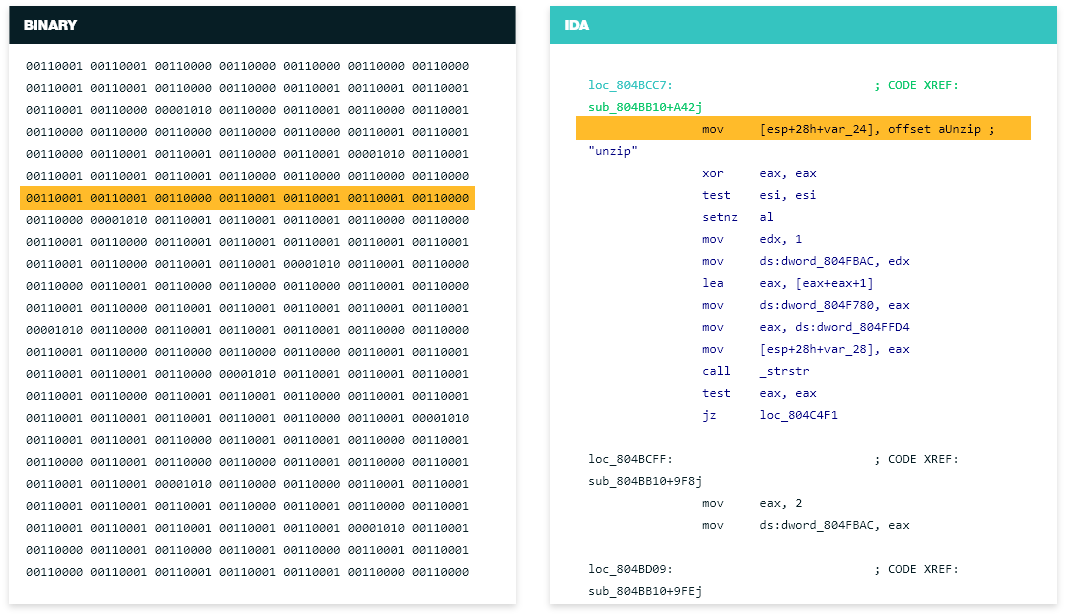Select the IDA panel header
This screenshot has height=616, width=1066.
tap(802, 25)
